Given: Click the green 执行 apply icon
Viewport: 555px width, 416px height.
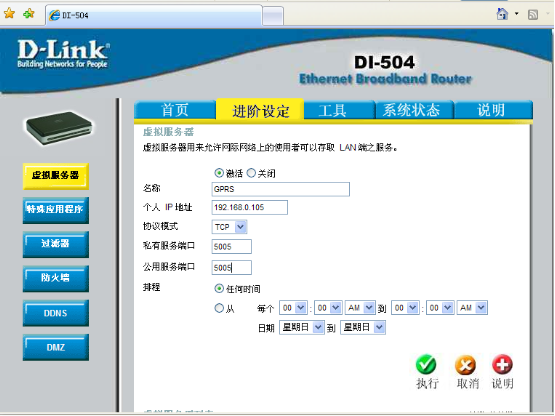Looking at the screenshot, I should point(426,365).
